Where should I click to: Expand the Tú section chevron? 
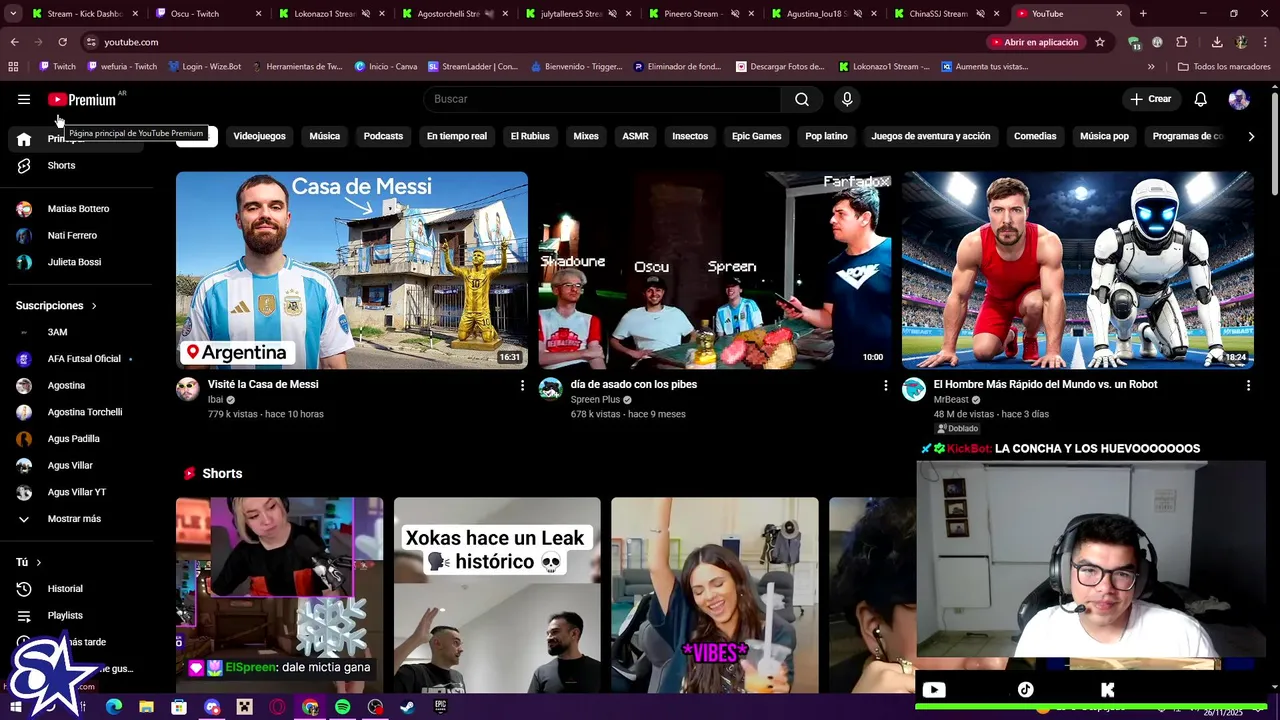(x=38, y=563)
